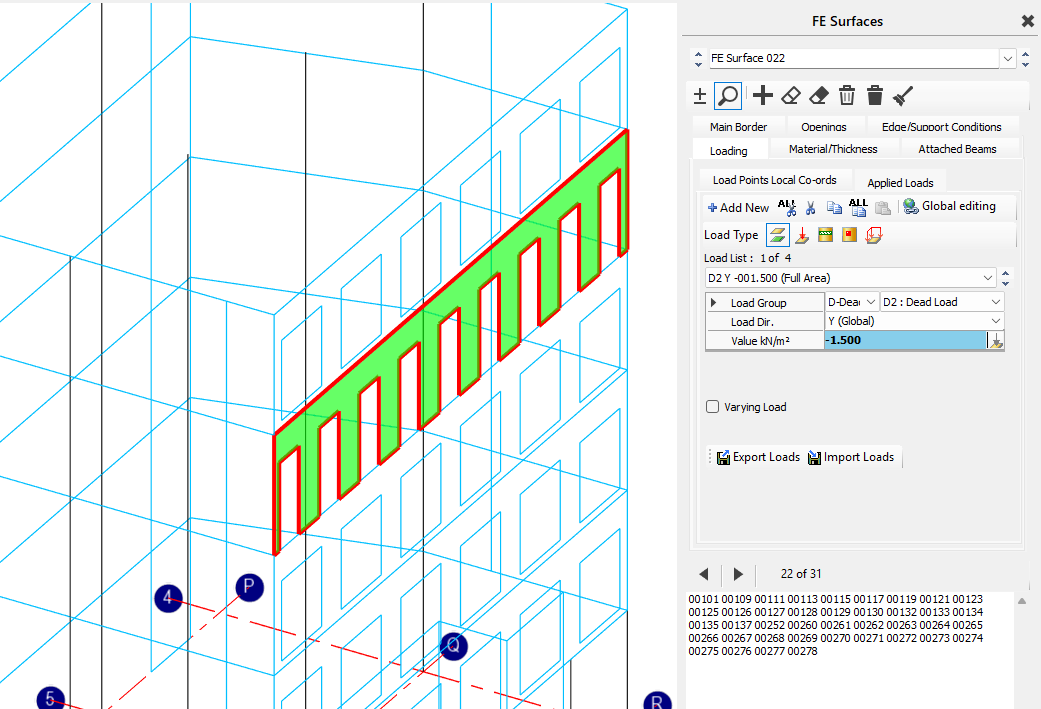The height and width of the screenshot is (709, 1041).
Task: Select the outlined eraser tool
Action: pyautogui.click(x=791, y=96)
